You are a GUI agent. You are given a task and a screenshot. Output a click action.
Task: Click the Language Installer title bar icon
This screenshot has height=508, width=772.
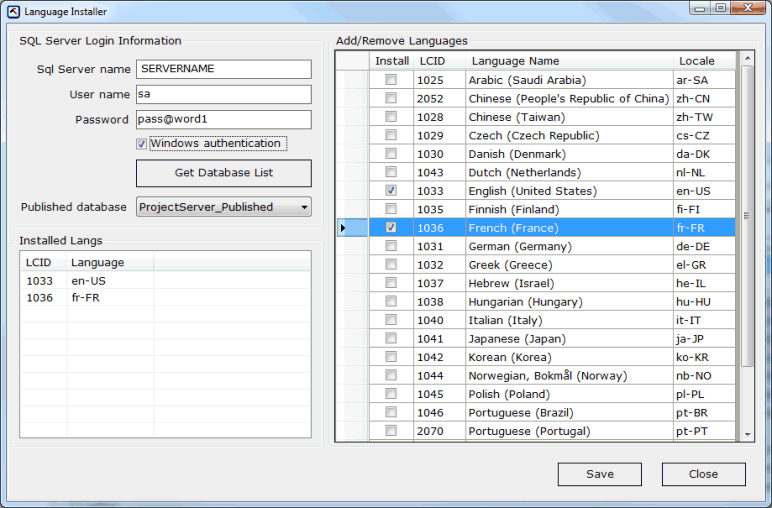[13, 11]
